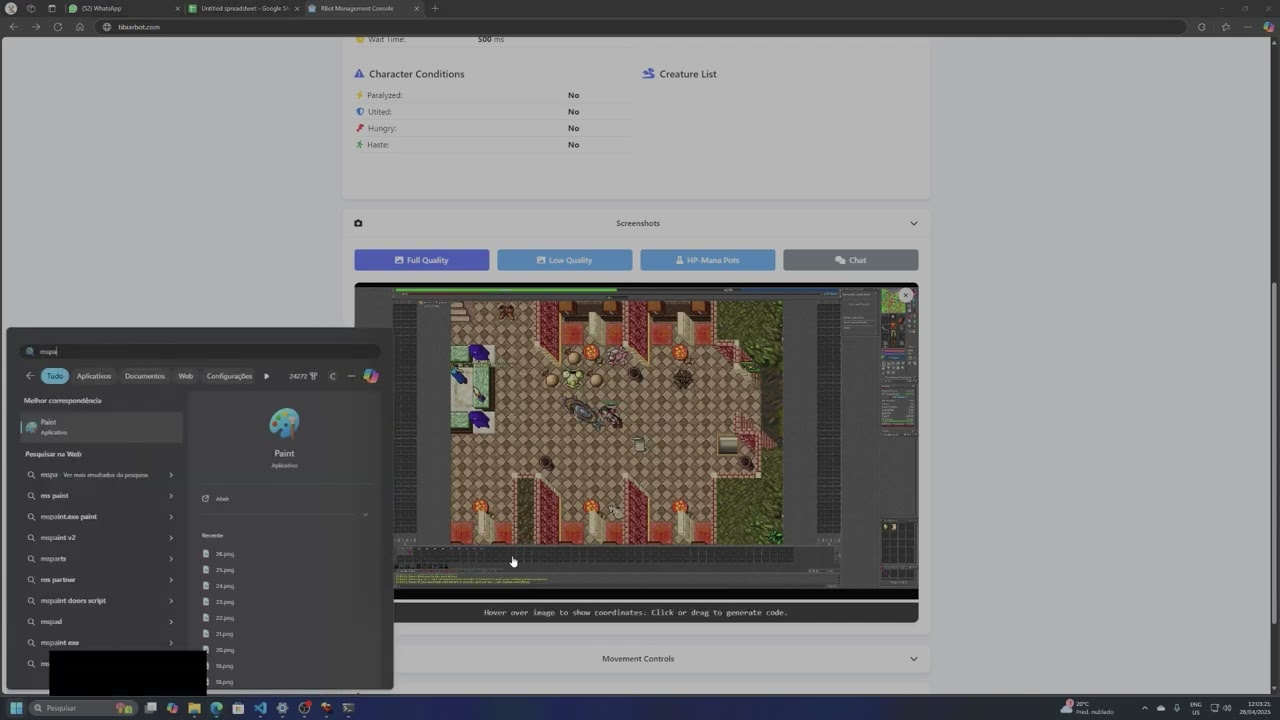Open the terminal icon on the taskbar
This screenshot has height=720, width=1280.
348,708
